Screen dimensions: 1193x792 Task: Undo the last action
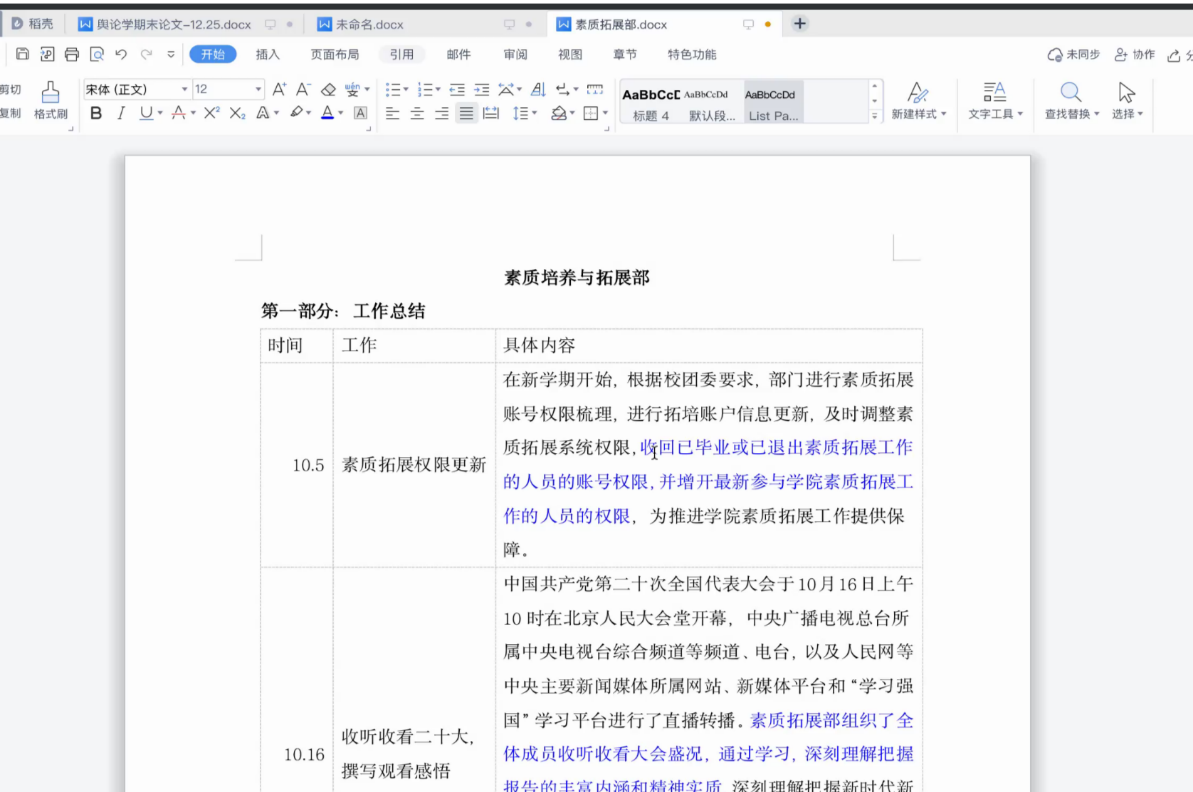(x=121, y=54)
